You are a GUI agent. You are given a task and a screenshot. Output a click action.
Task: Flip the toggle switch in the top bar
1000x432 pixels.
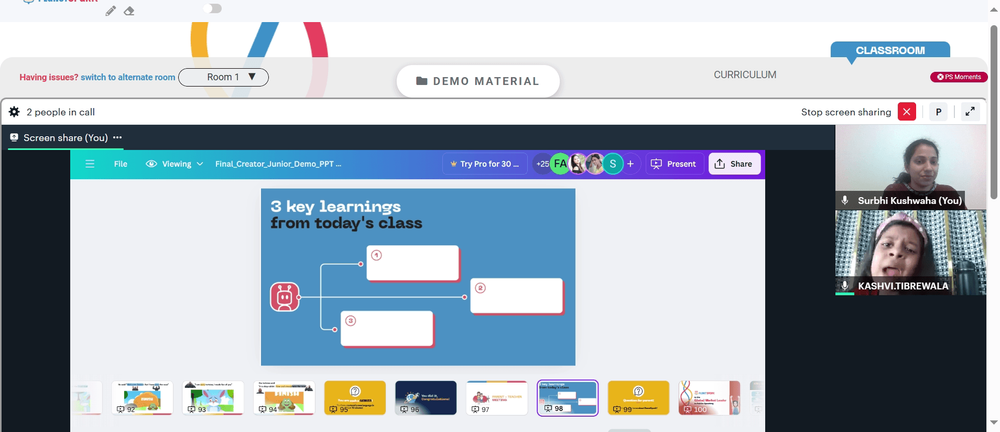tap(212, 8)
